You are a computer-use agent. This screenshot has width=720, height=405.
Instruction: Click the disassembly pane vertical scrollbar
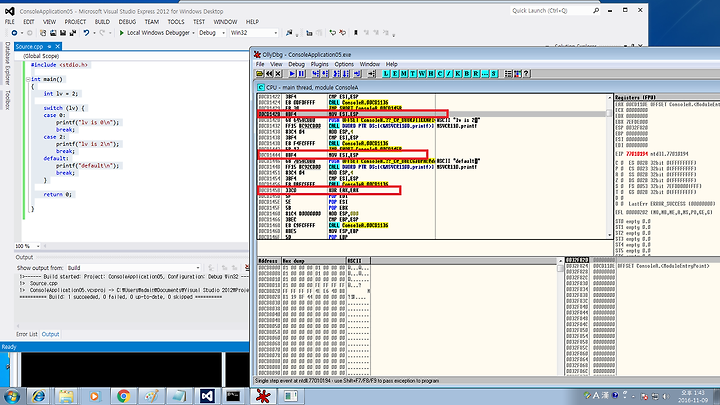(609, 166)
